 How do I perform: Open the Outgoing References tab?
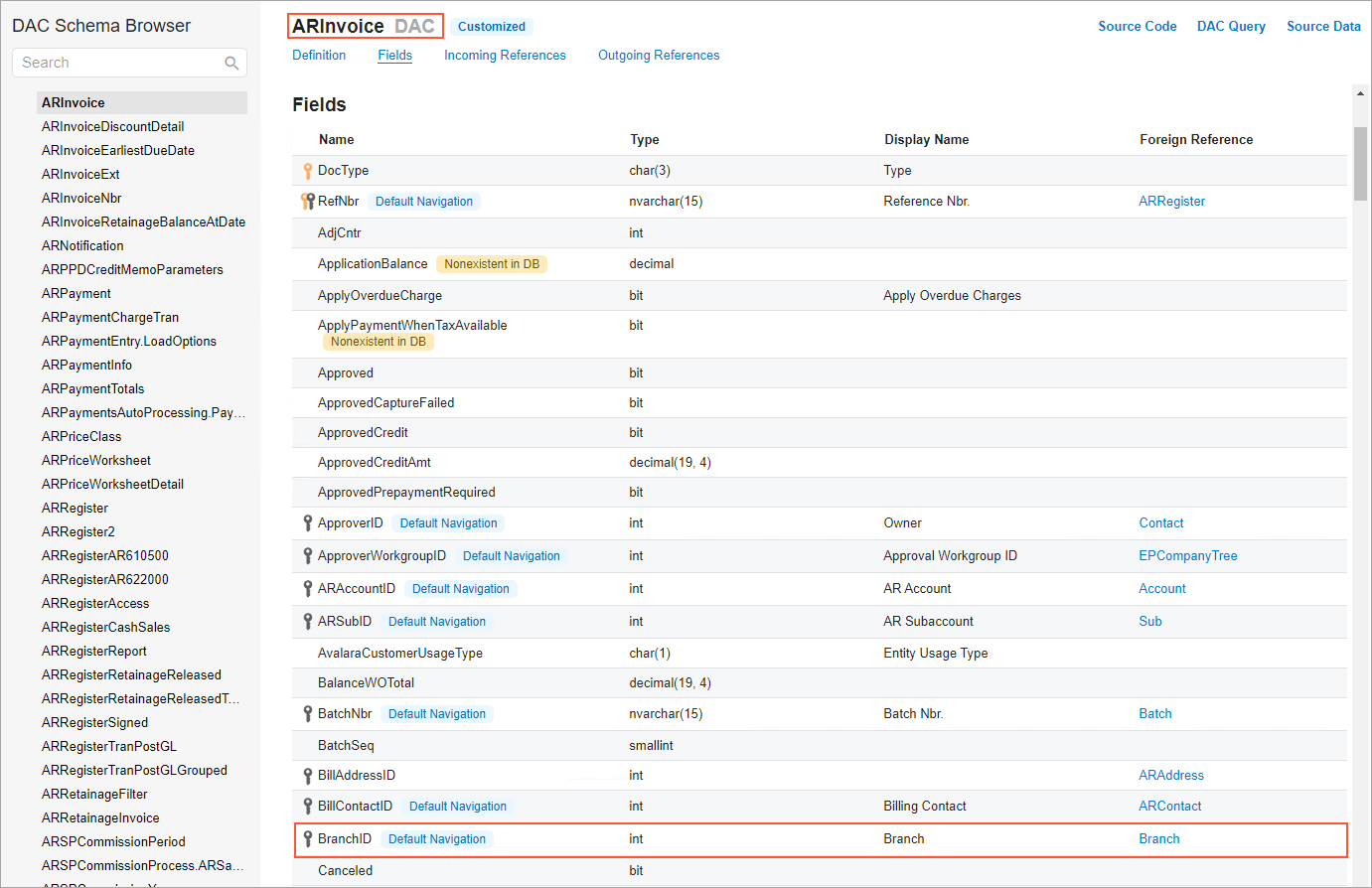(659, 56)
